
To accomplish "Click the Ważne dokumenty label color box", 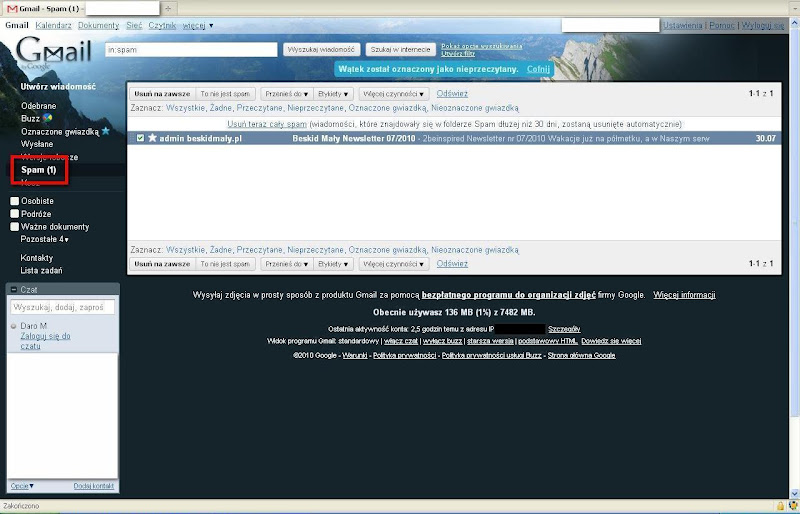I will tap(15, 227).
